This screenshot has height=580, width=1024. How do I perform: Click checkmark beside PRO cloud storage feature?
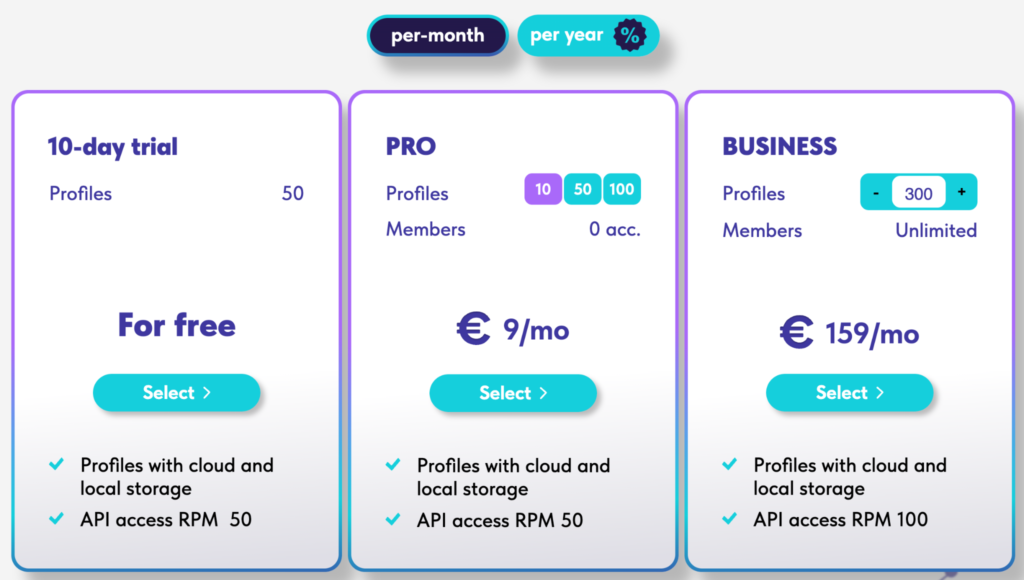click(394, 465)
